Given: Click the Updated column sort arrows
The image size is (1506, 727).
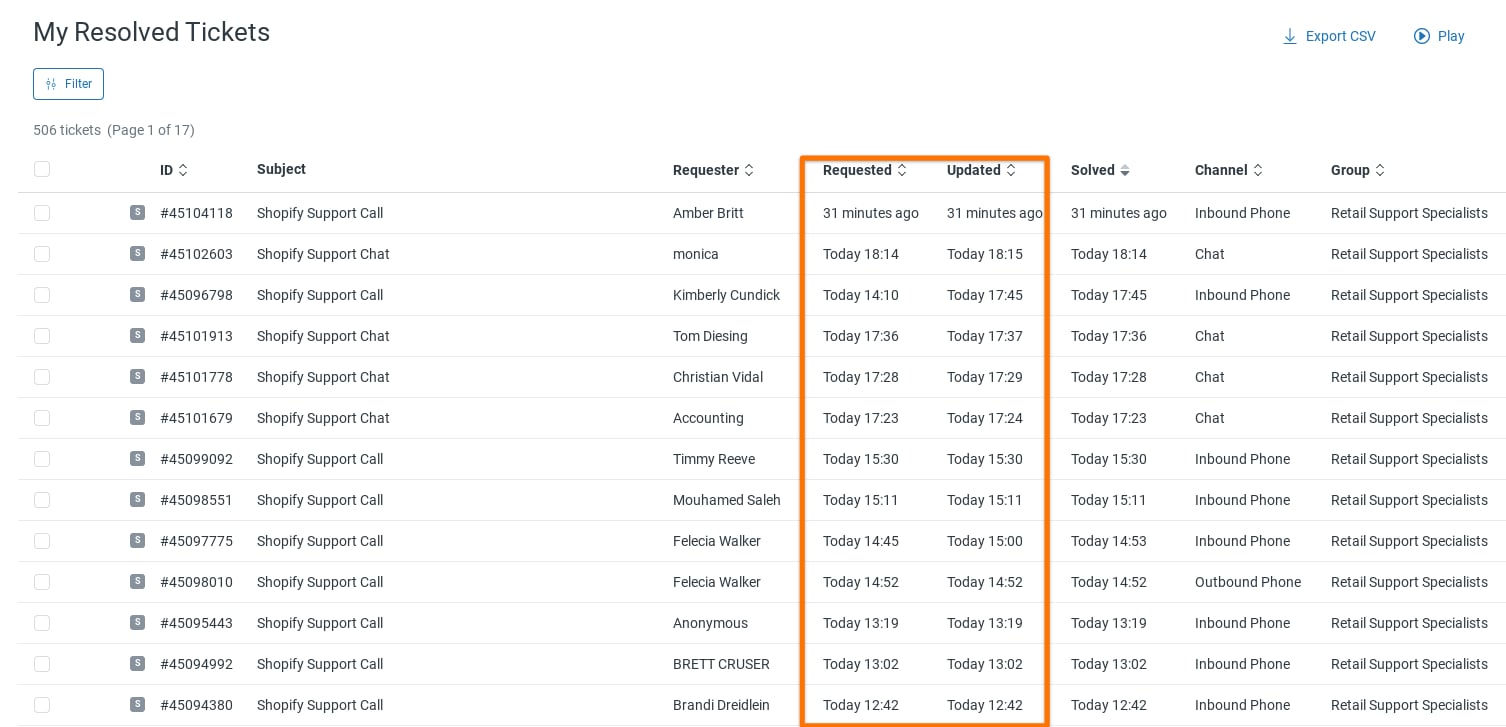Looking at the screenshot, I should point(1011,170).
